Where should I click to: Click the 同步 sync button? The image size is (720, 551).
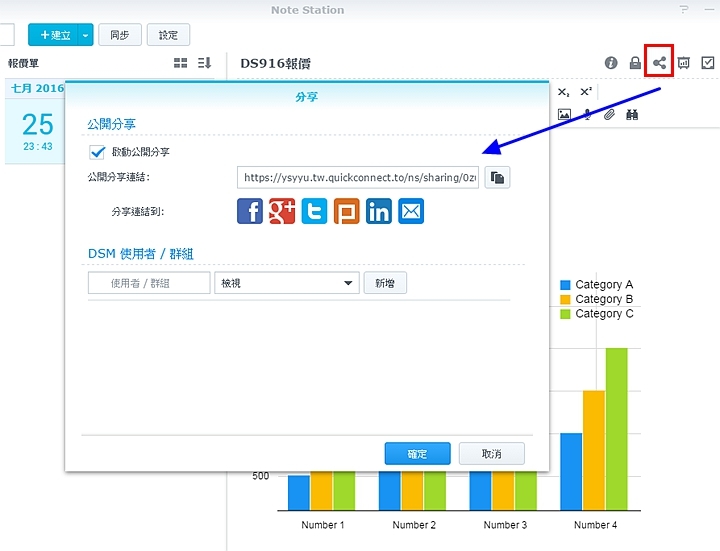click(x=119, y=35)
